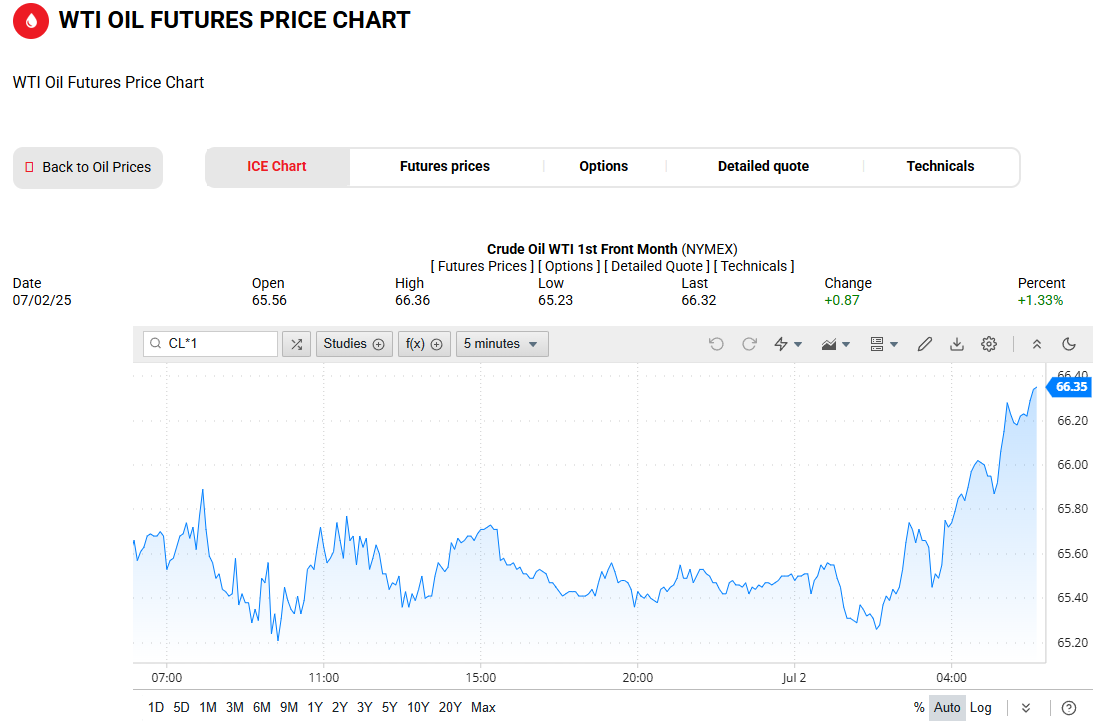Follow the [ Options ] link
1102x724 pixels.
[569, 266]
